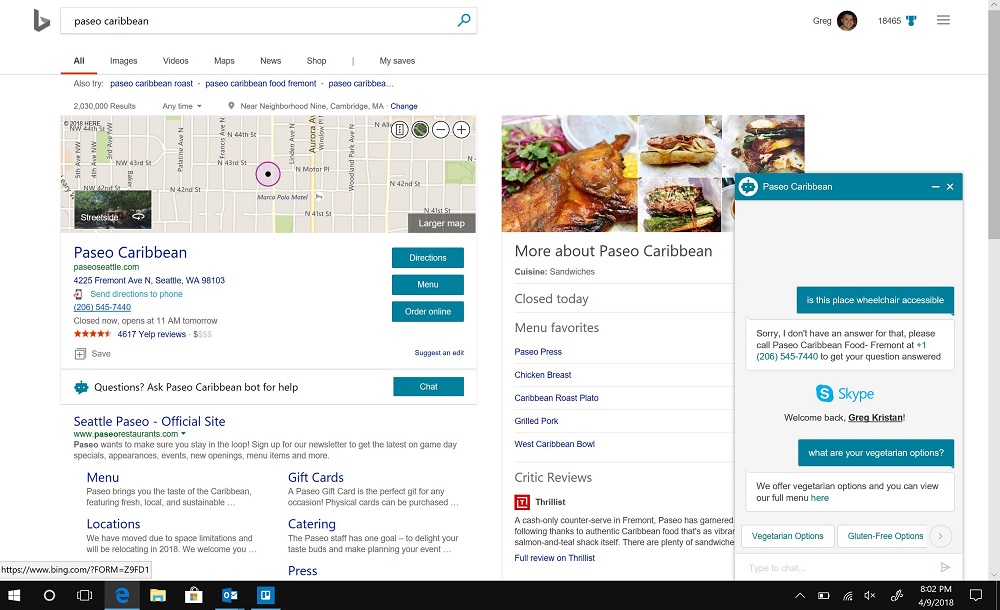Minimize the Paseo Caribbean chat panel
This screenshot has height=610, width=1000.
(x=936, y=187)
